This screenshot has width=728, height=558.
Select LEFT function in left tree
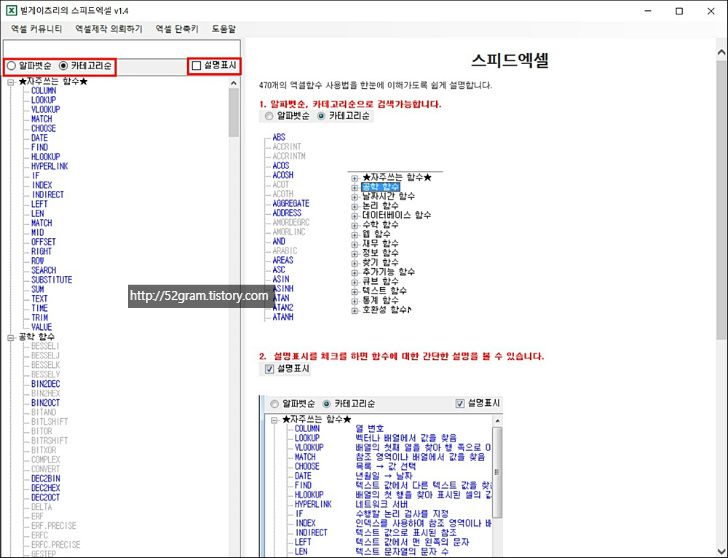[39, 204]
